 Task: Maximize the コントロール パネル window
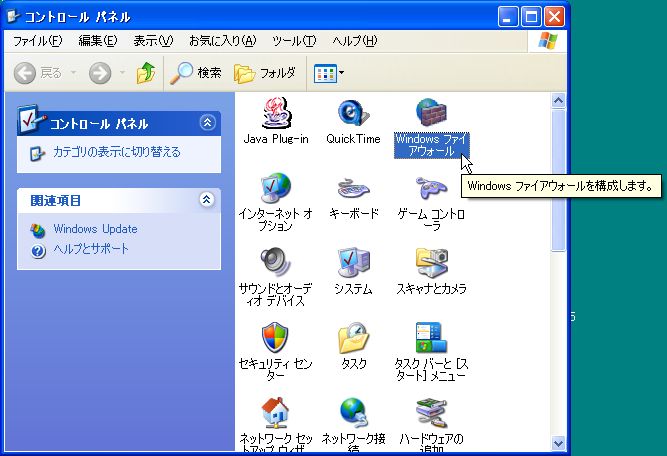pos(531,17)
